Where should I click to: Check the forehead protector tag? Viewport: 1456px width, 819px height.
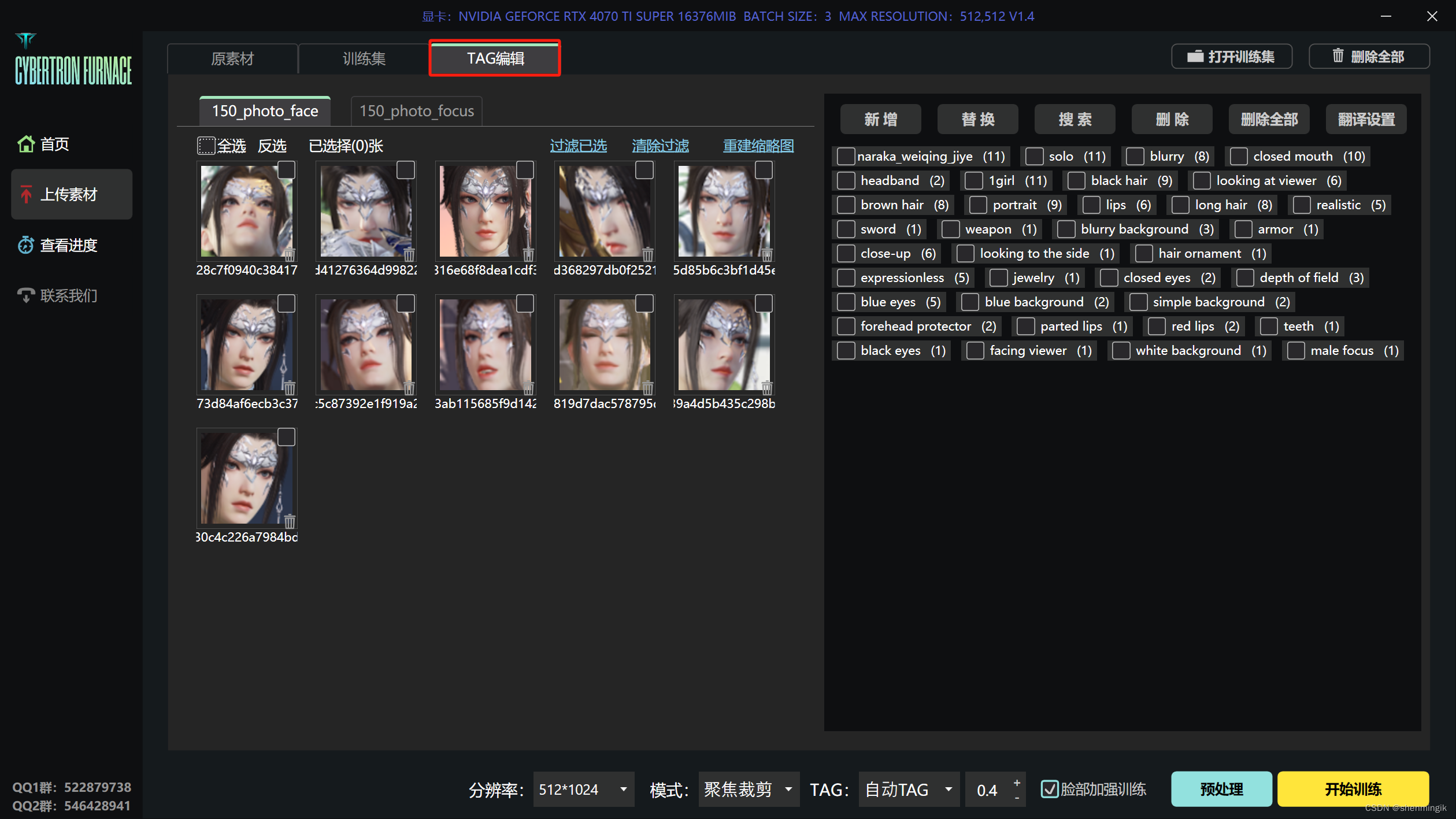pos(846,326)
